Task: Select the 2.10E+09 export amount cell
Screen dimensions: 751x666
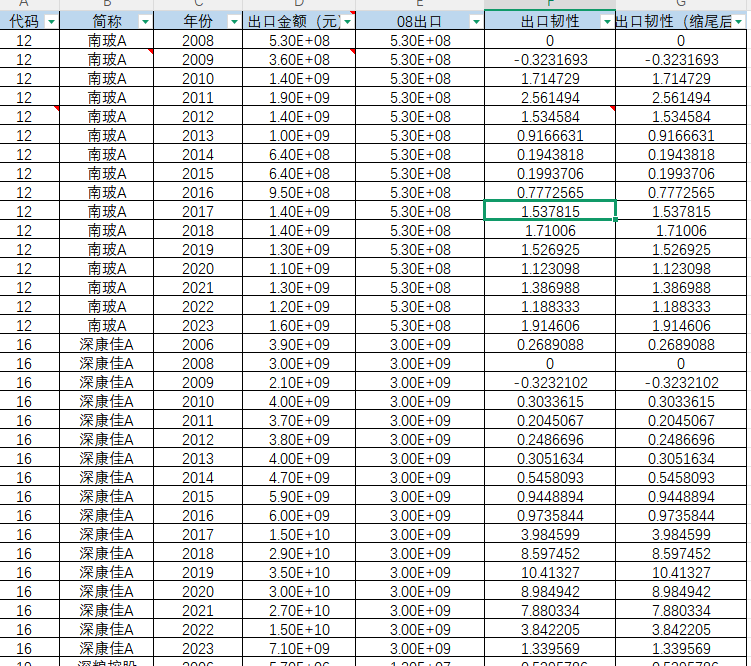Action: [299, 382]
